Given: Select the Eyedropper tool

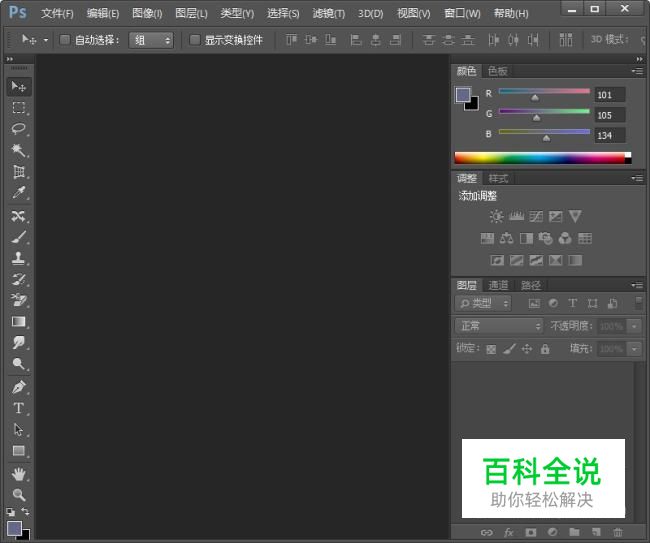Looking at the screenshot, I should [x=18, y=193].
